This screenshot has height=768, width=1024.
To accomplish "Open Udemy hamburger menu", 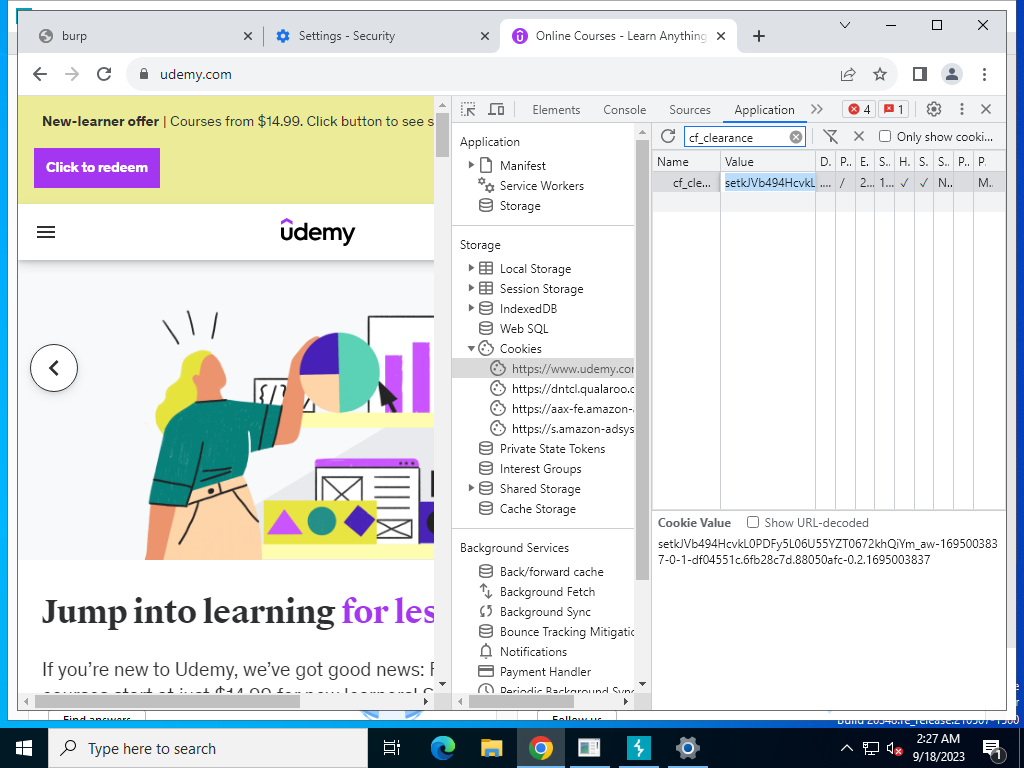I will coord(46,232).
